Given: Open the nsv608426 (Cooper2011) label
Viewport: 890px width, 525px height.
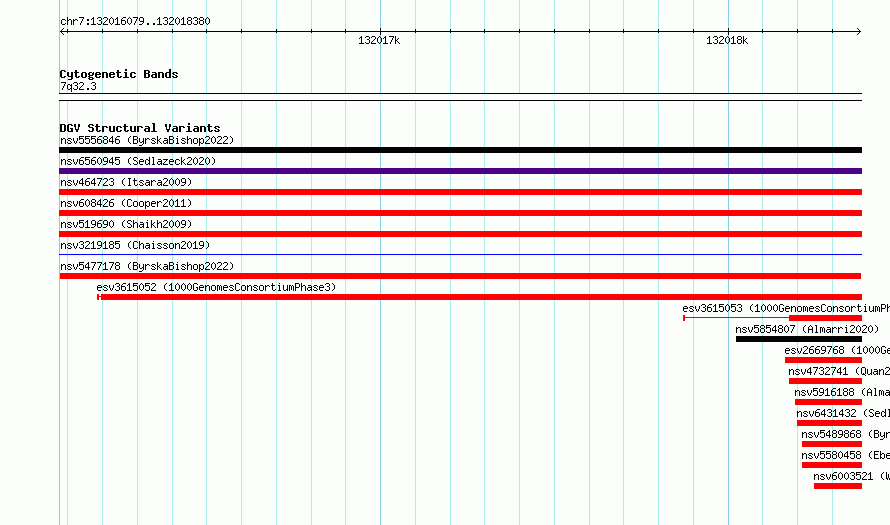Looking at the screenshot, I should (x=126, y=203).
